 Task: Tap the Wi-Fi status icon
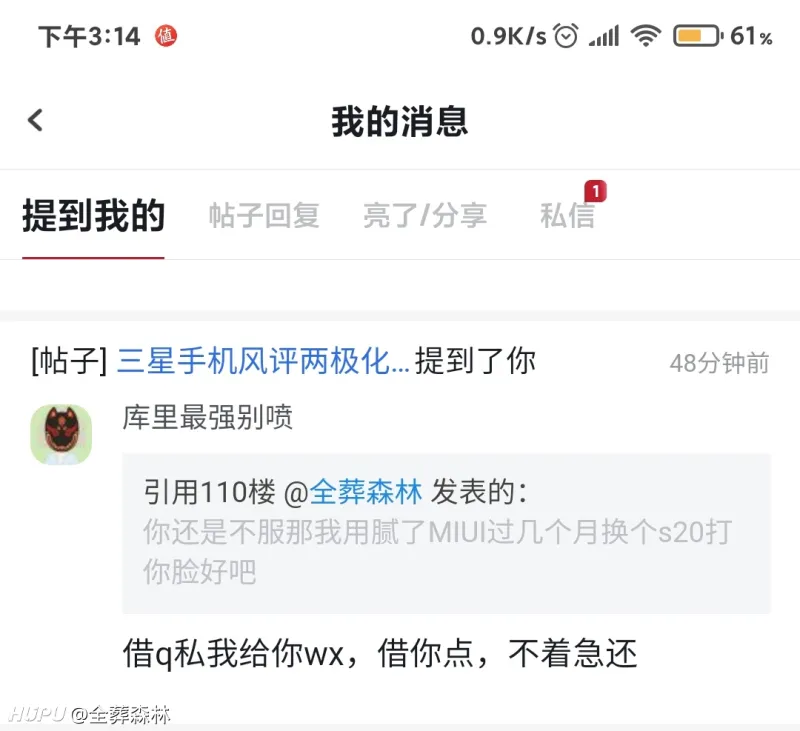(645, 36)
